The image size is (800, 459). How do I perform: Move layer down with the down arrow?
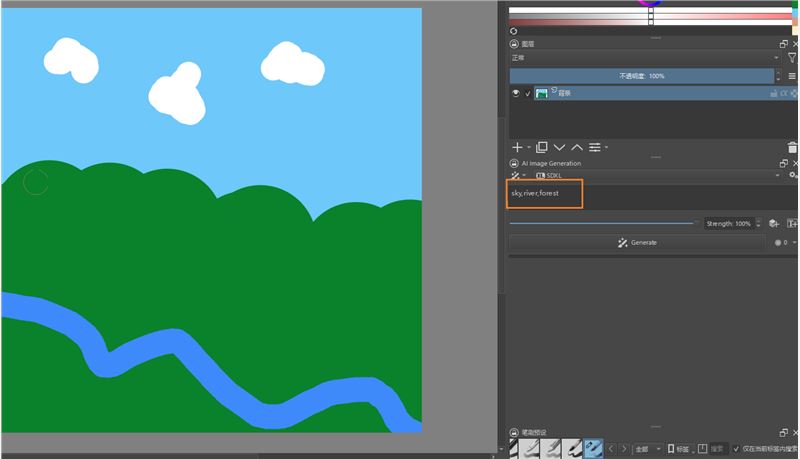pyautogui.click(x=559, y=147)
